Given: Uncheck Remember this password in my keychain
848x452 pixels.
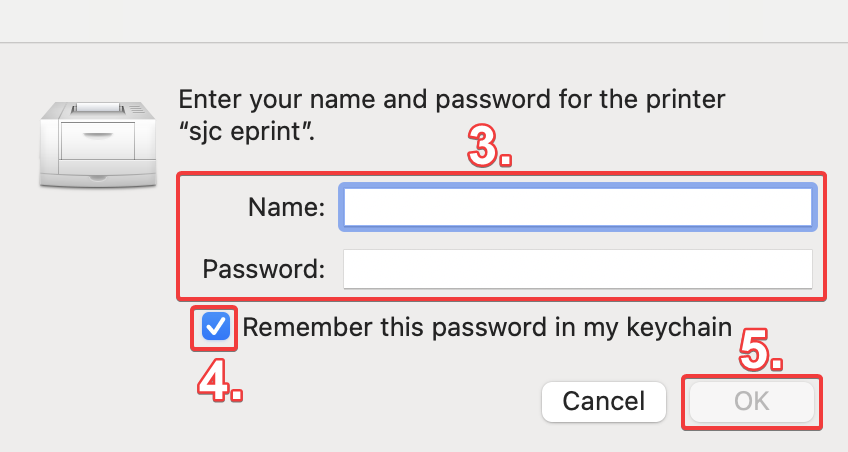Looking at the screenshot, I should pos(216,327).
